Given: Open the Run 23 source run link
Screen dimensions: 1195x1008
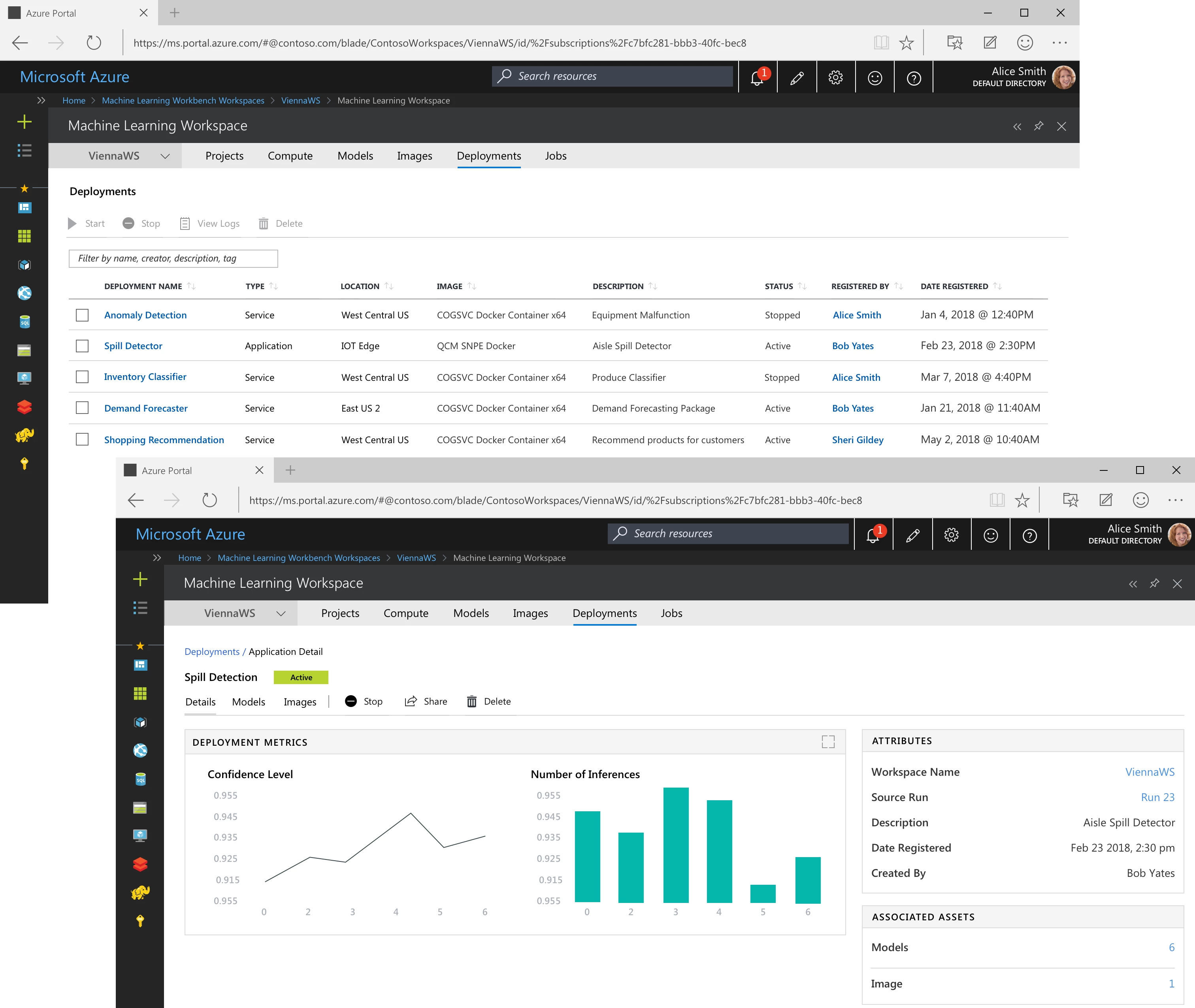Looking at the screenshot, I should click(1157, 797).
